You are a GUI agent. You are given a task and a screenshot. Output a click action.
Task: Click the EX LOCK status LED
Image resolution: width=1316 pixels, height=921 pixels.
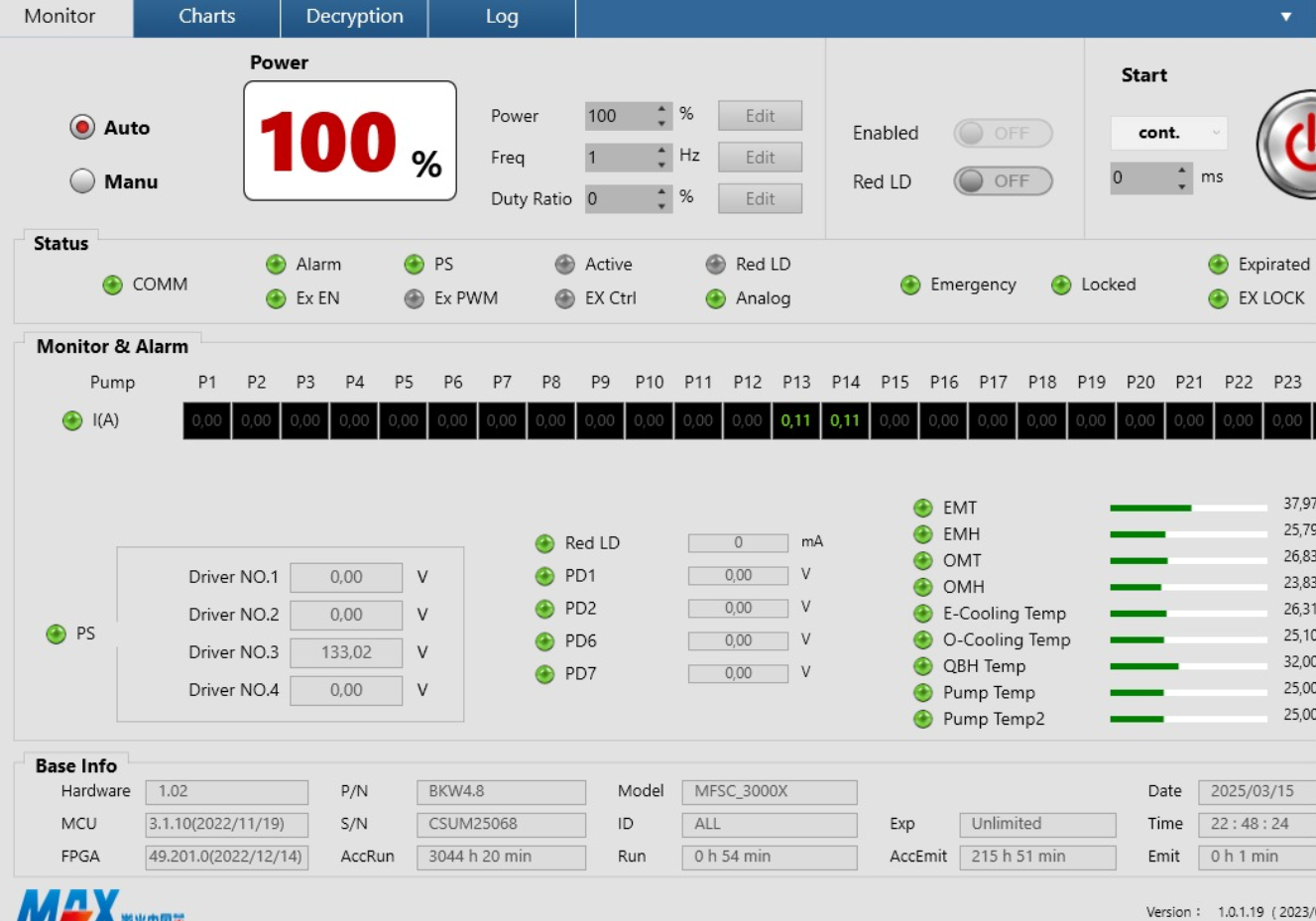click(1219, 298)
